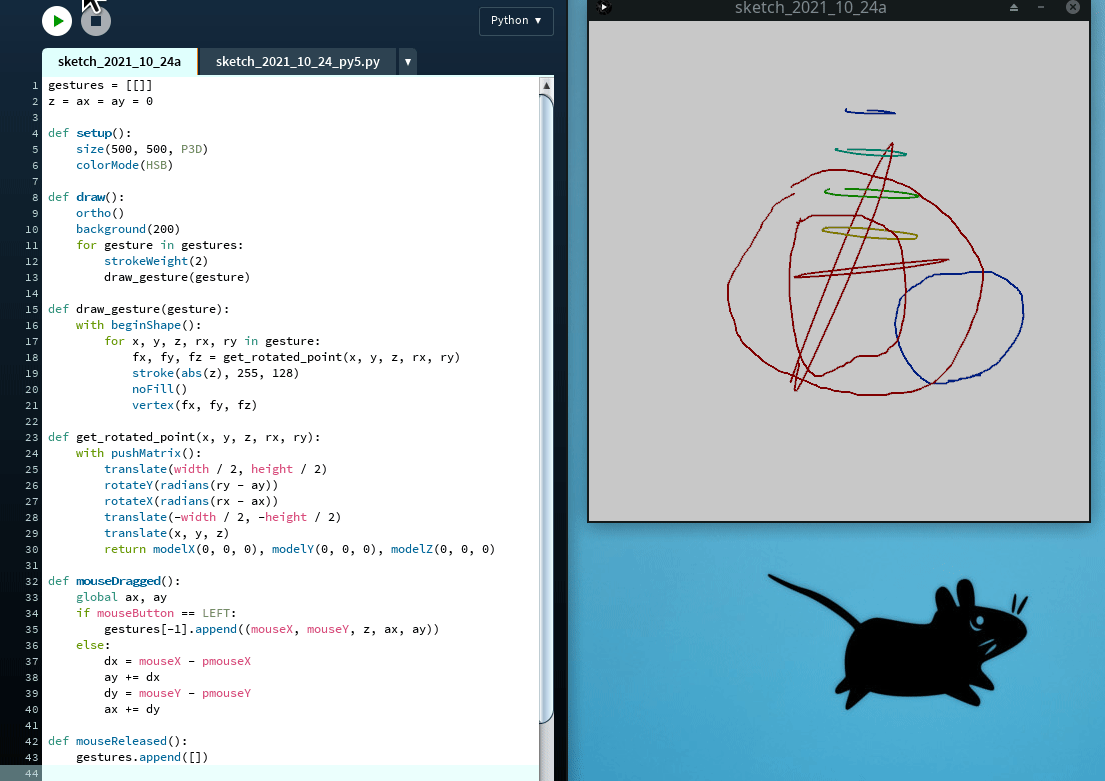
Task: Roll up the sketch window with the shade button
Action: tap(1014, 8)
